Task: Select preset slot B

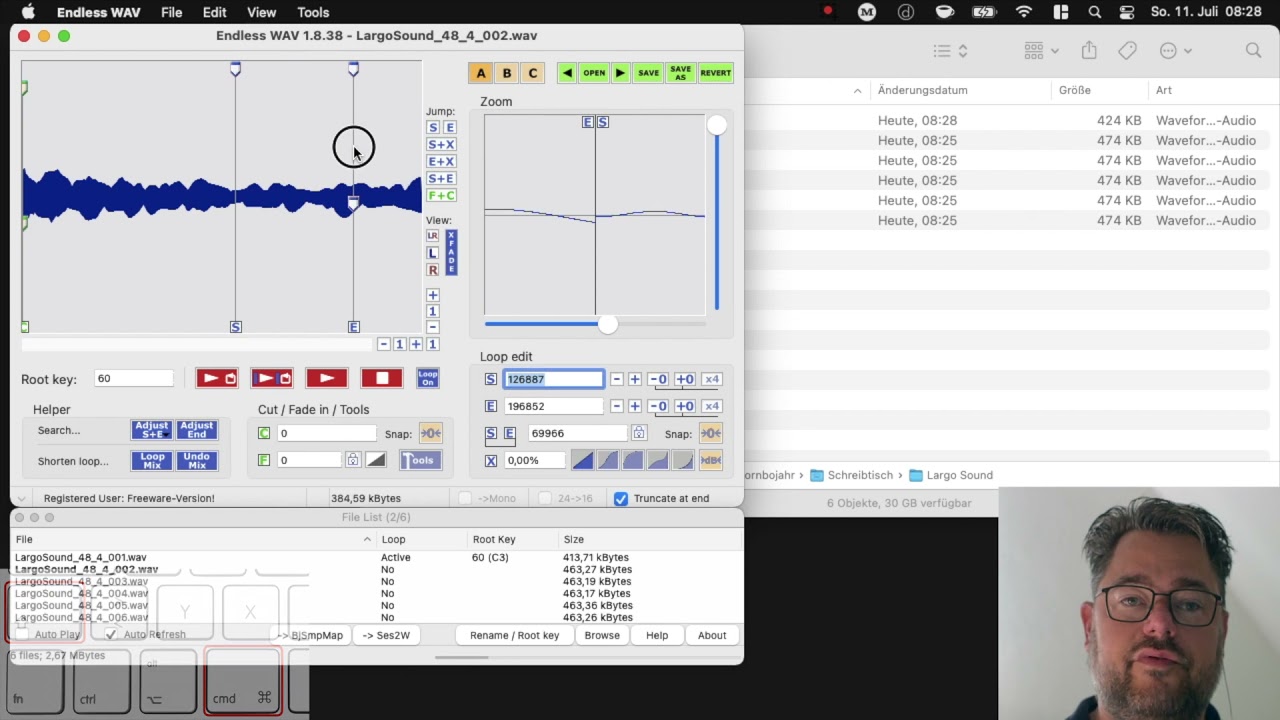Action: tap(507, 73)
